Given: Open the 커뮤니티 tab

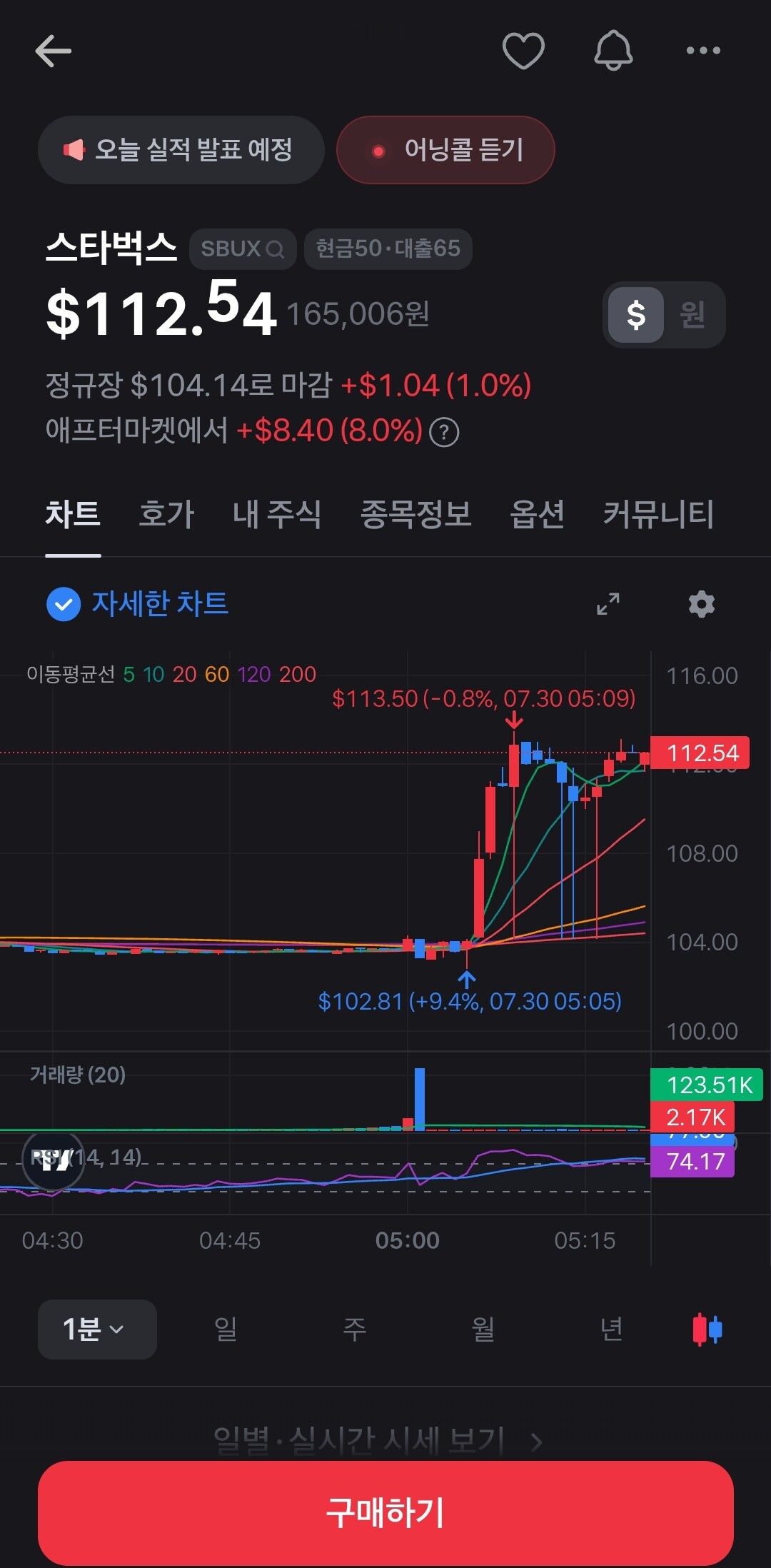Looking at the screenshot, I should click(658, 514).
